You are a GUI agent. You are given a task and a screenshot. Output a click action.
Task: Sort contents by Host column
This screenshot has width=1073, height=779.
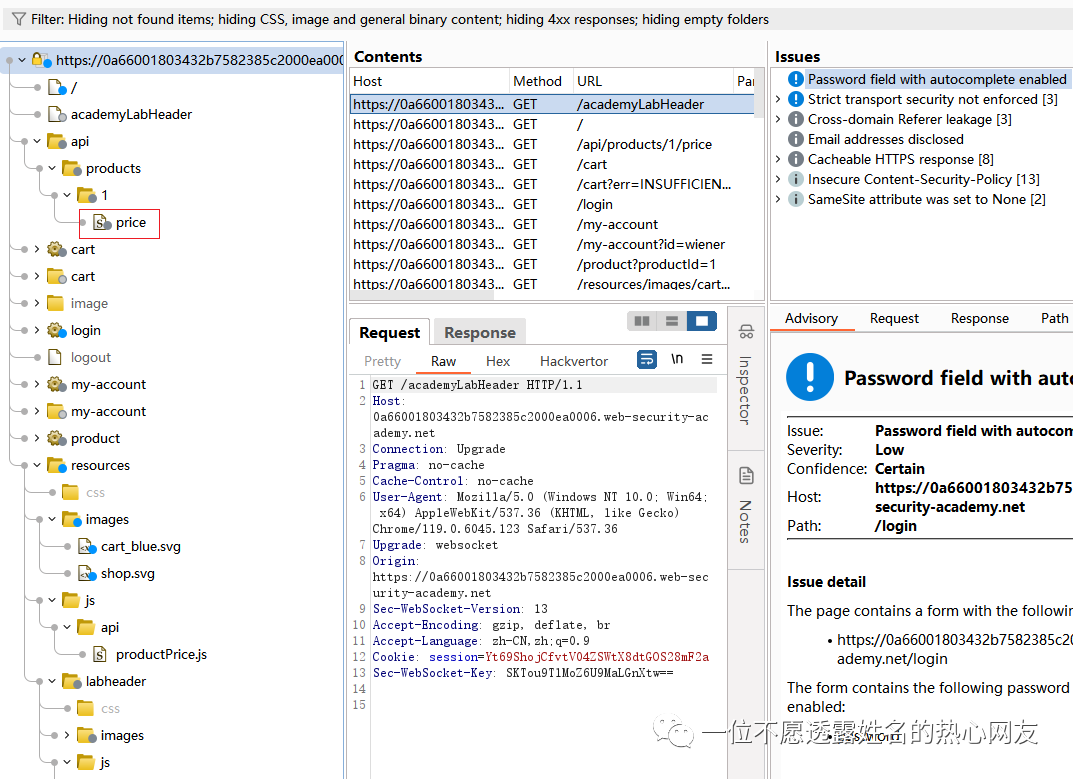click(429, 81)
